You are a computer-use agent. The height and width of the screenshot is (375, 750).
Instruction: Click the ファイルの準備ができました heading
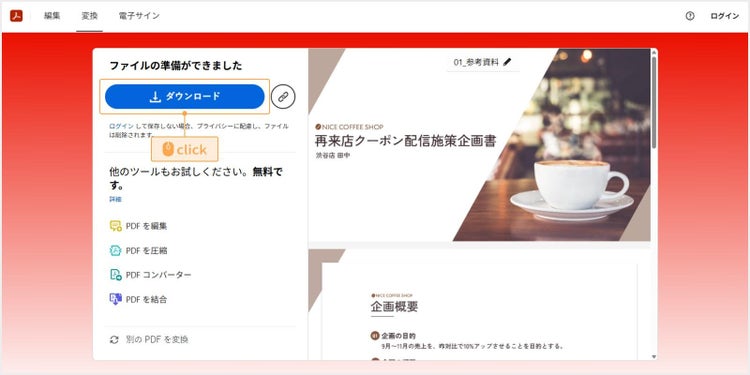point(176,66)
